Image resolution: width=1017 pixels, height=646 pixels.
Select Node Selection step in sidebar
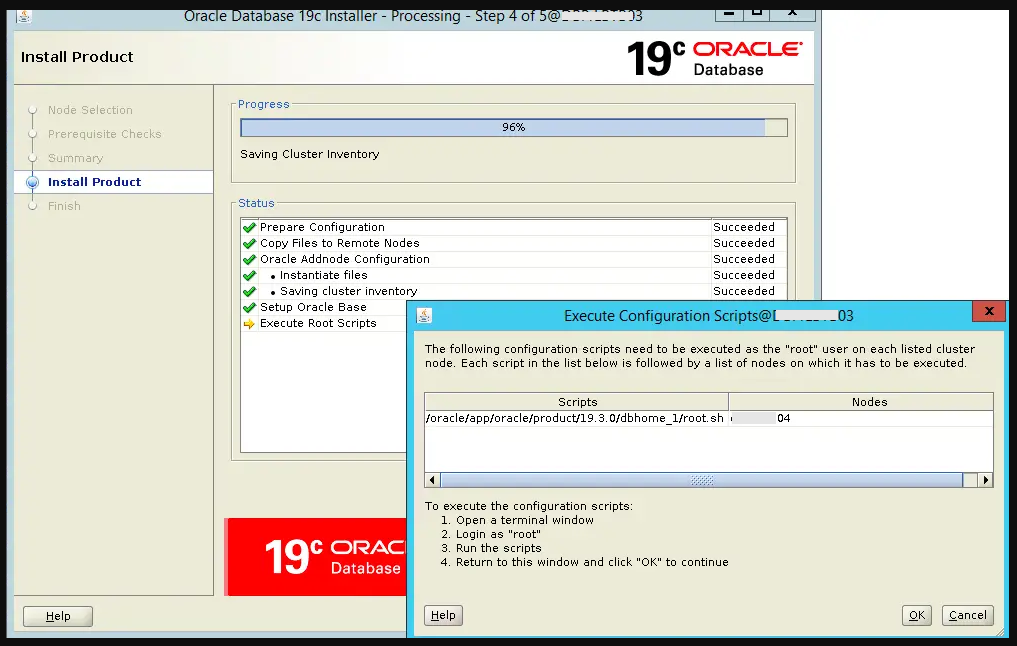tap(90, 110)
